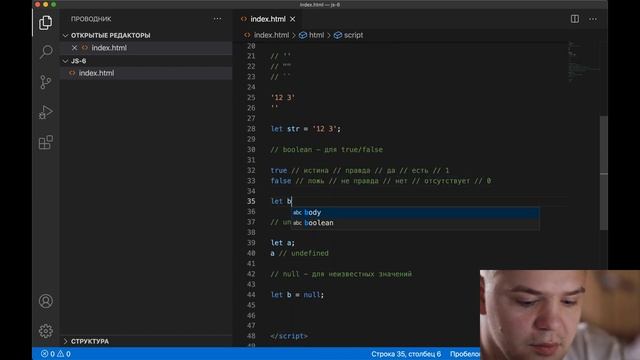The width and height of the screenshot is (640, 360).
Task: Open the Manage gear settings icon
Action: pyautogui.click(x=46, y=331)
